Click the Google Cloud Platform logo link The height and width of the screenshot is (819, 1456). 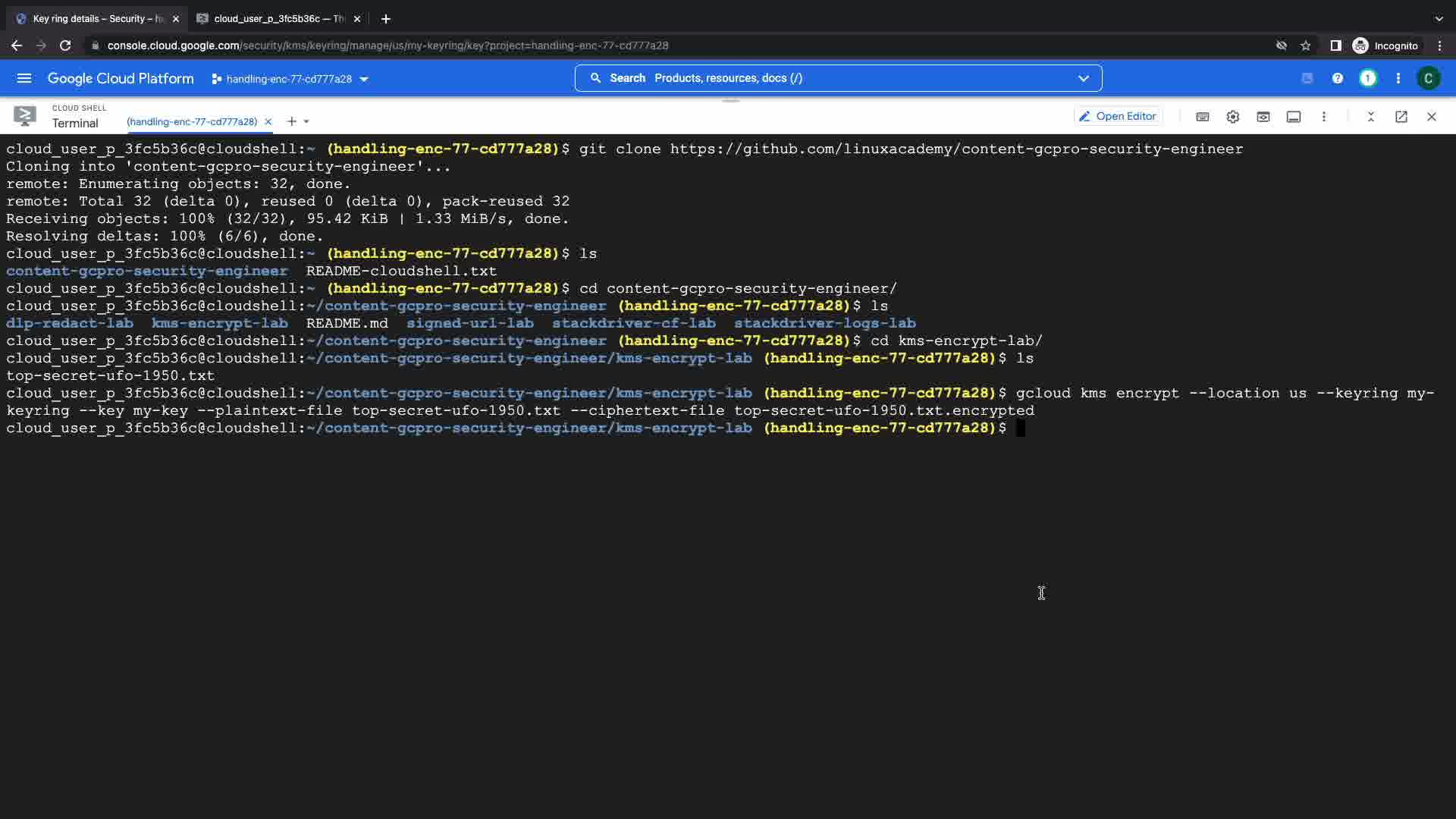tap(121, 78)
